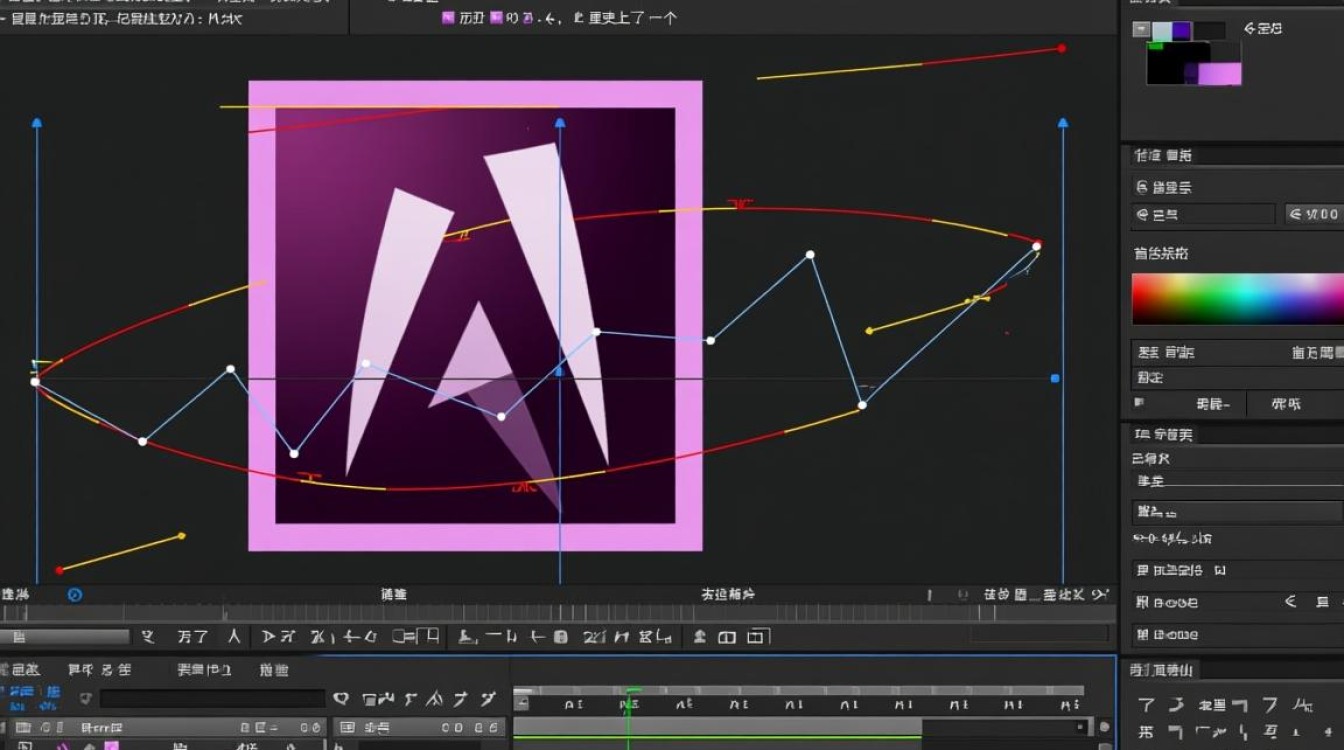Pick a color from the rainbow spectrum
The image size is (1344, 750).
pos(1237,298)
